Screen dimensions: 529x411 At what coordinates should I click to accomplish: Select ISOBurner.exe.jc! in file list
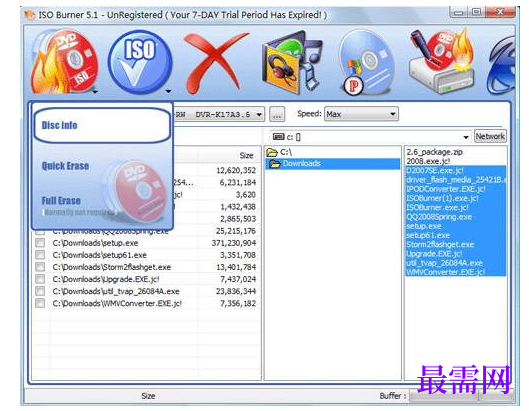pos(438,207)
